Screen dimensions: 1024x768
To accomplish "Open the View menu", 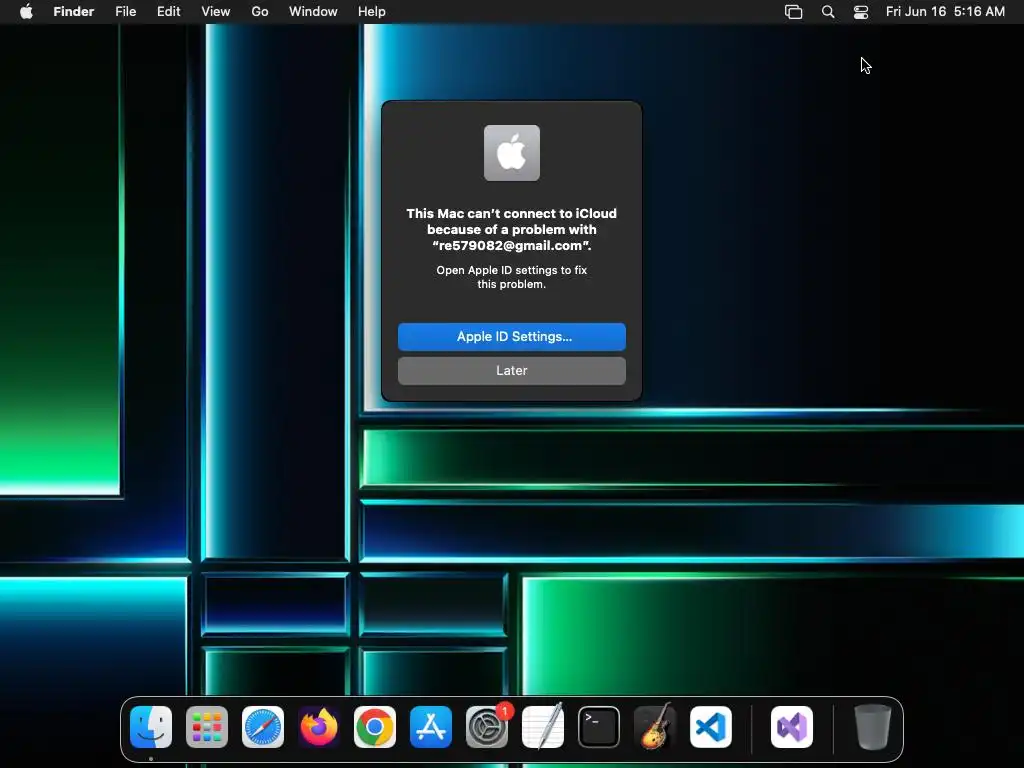I will point(216,12).
